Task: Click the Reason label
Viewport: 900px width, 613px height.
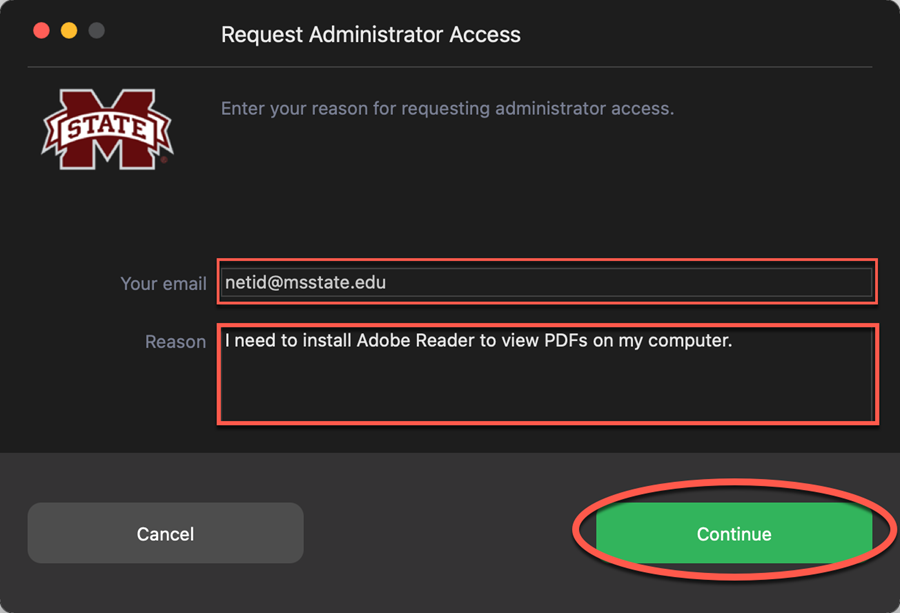Action: point(176,342)
